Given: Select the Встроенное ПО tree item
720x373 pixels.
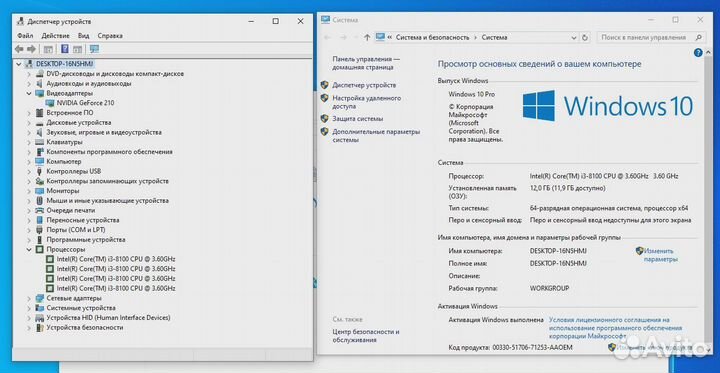Looking at the screenshot, I should point(70,113).
